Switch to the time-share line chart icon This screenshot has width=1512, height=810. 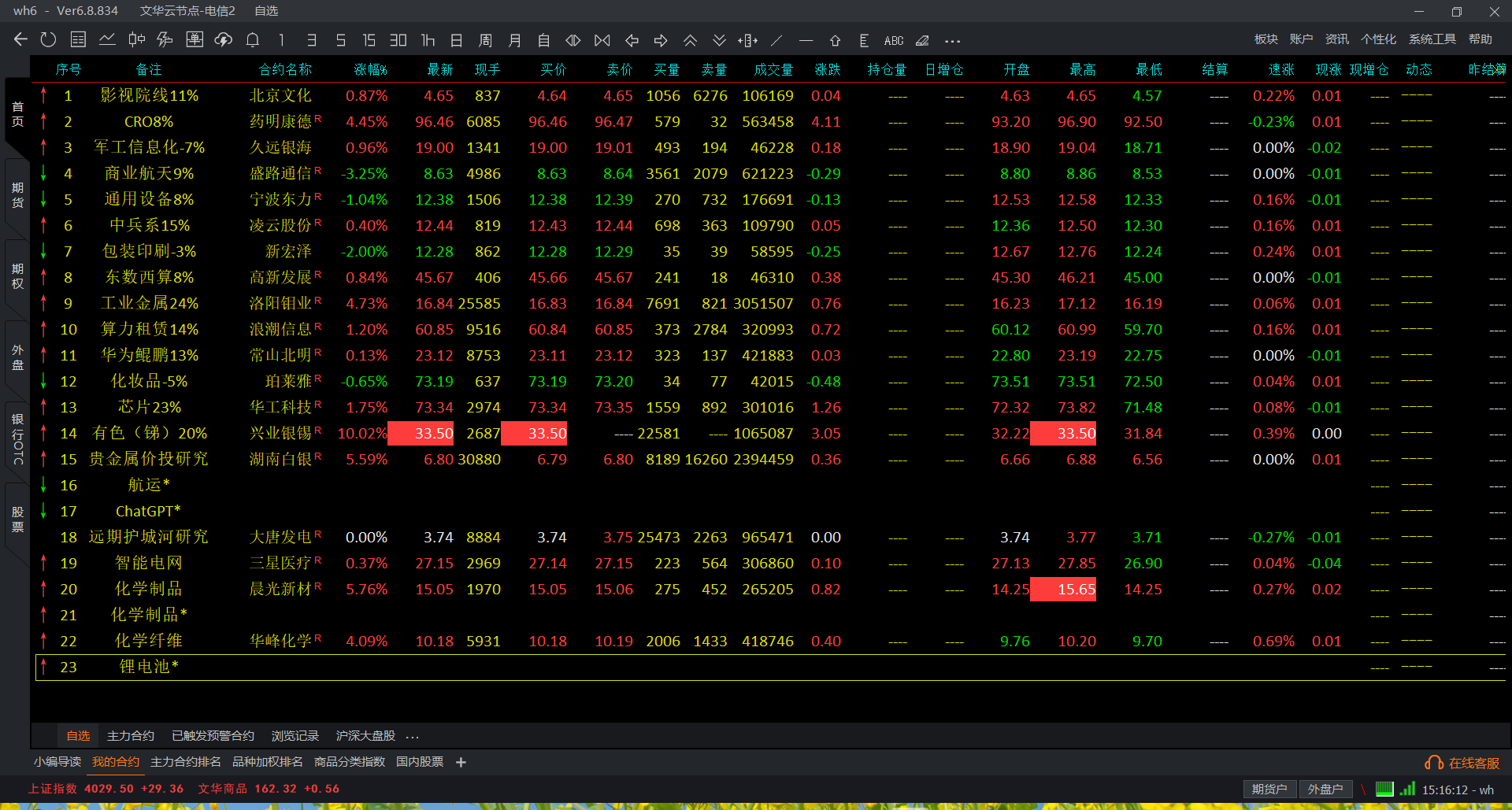pos(107,40)
